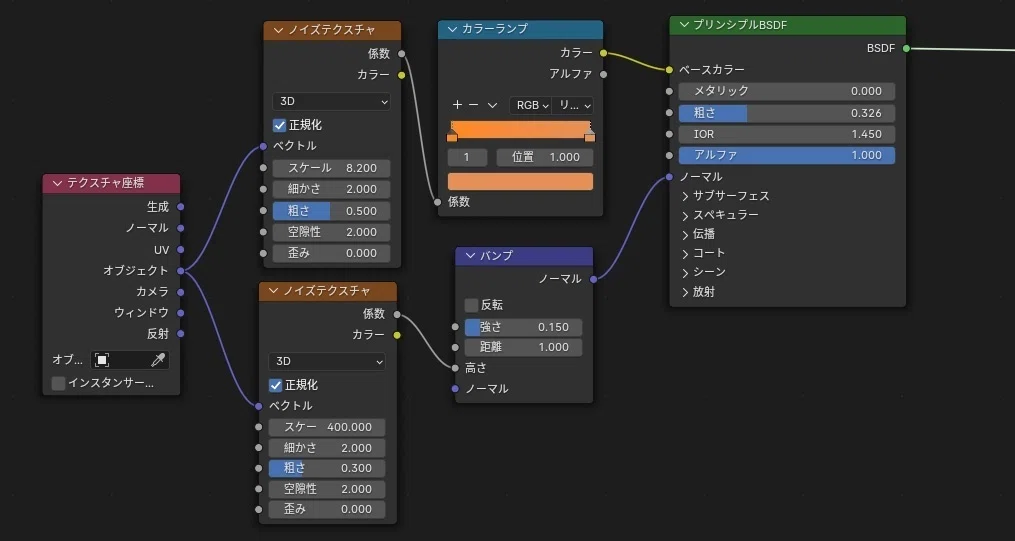Click the オブジェクト output socket

click(181, 270)
